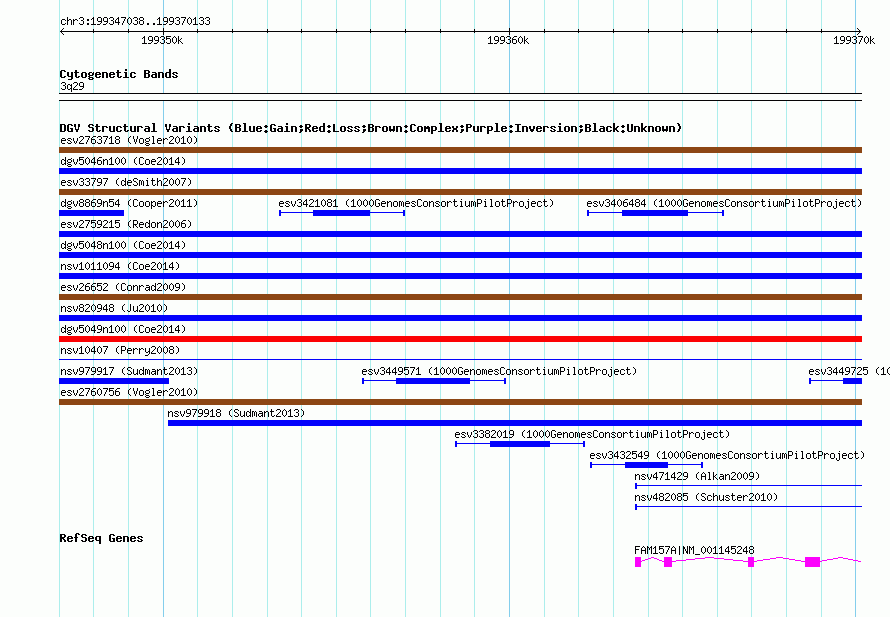890x617 pixels.
Task: Click the 199360k ruler tick mark
Action: click(509, 31)
